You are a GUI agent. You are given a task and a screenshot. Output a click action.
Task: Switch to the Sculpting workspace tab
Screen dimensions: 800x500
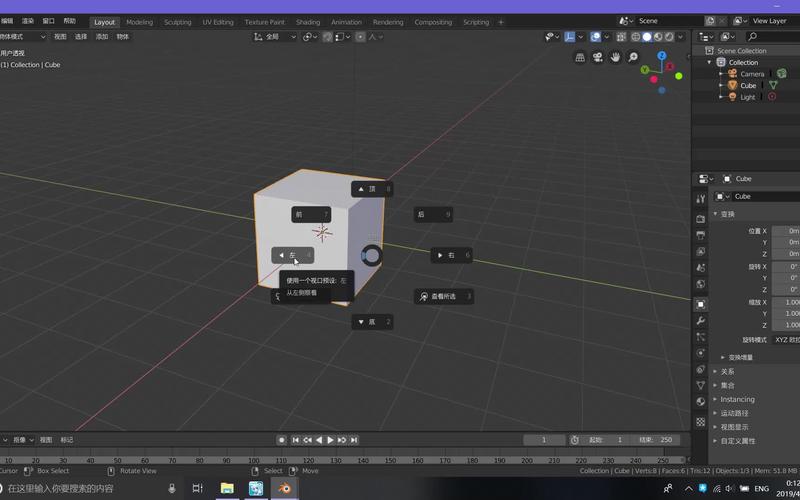178,22
